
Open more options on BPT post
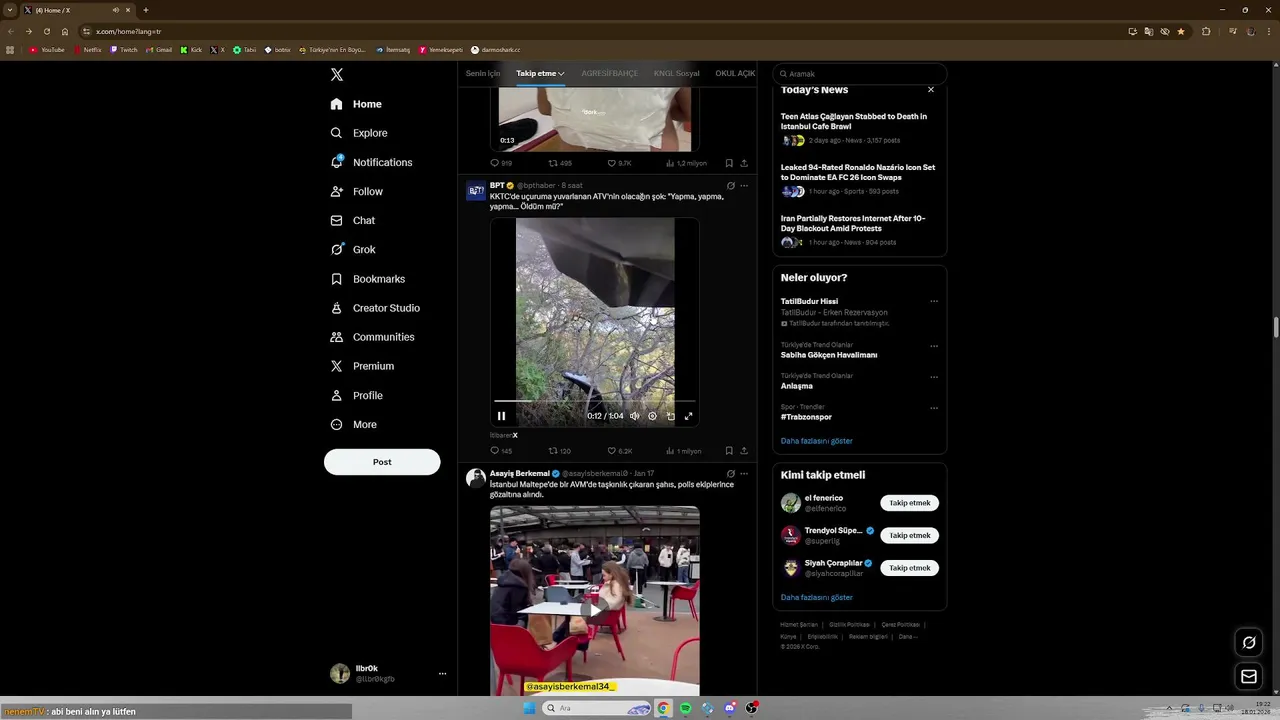744,185
